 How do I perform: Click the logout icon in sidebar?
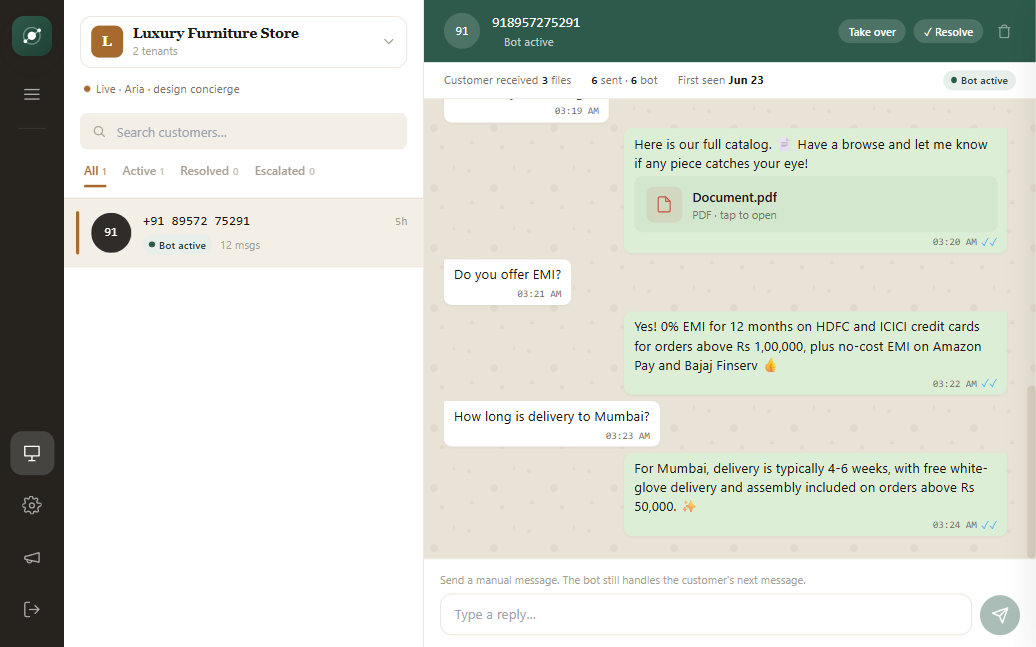32,609
